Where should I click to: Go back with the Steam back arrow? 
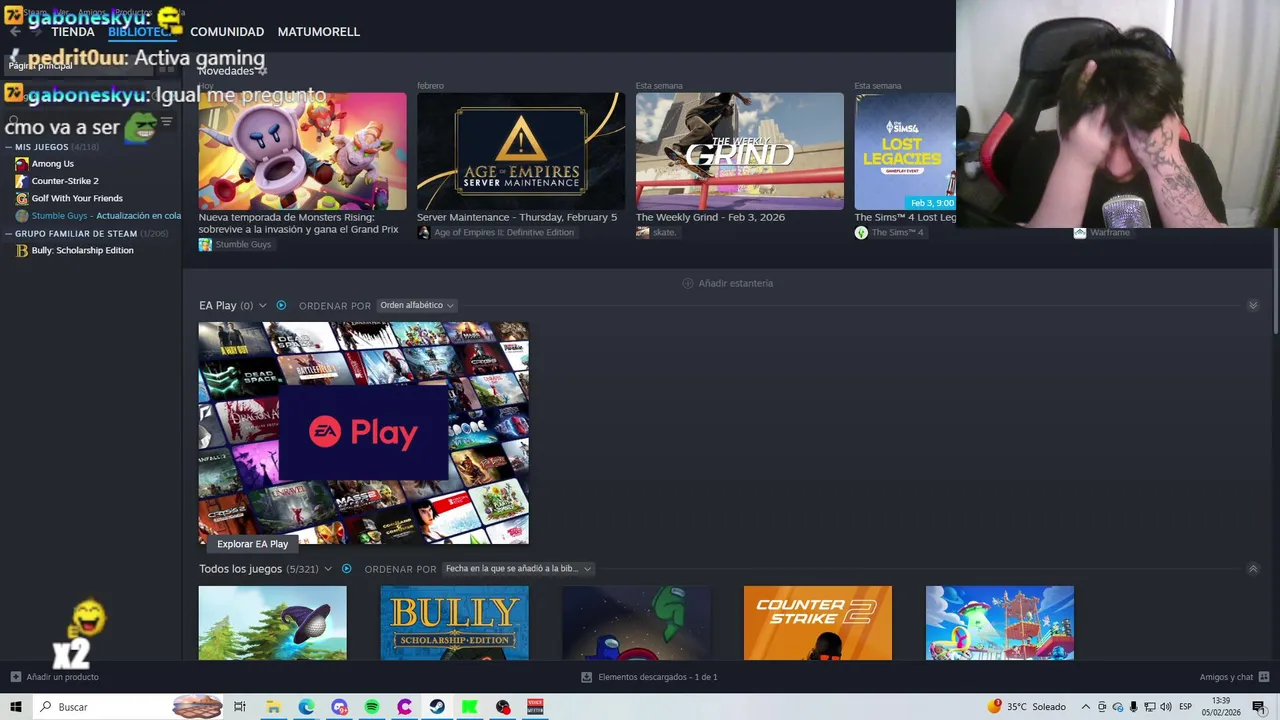pos(14,32)
